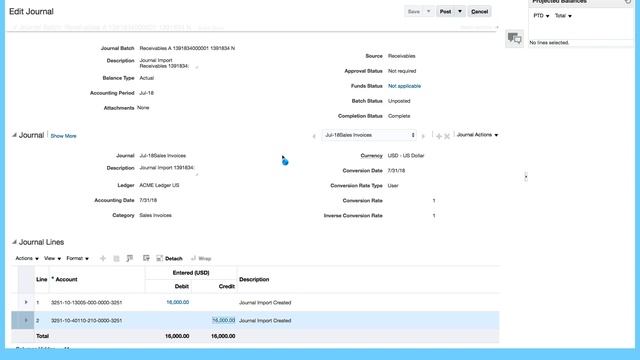This screenshot has width=640, height=360.
Task: Click the 16,000.00 credit amount on line 2
Action: [223, 320]
